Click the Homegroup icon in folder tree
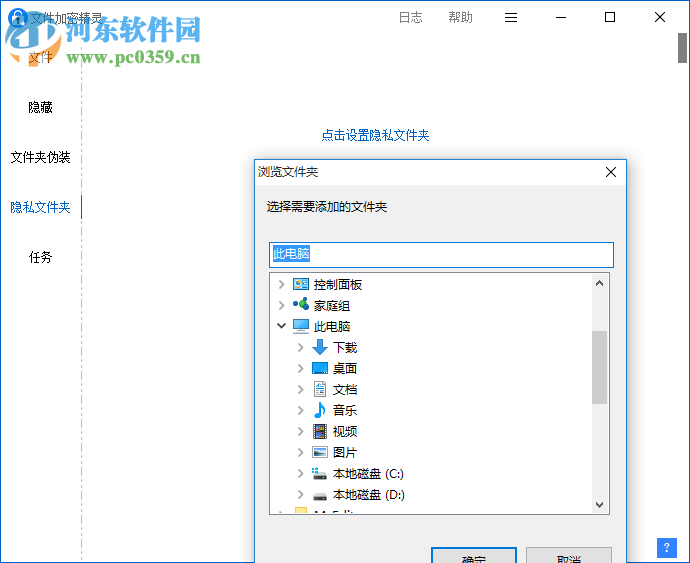This screenshot has height=563, width=690. (301, 305)
